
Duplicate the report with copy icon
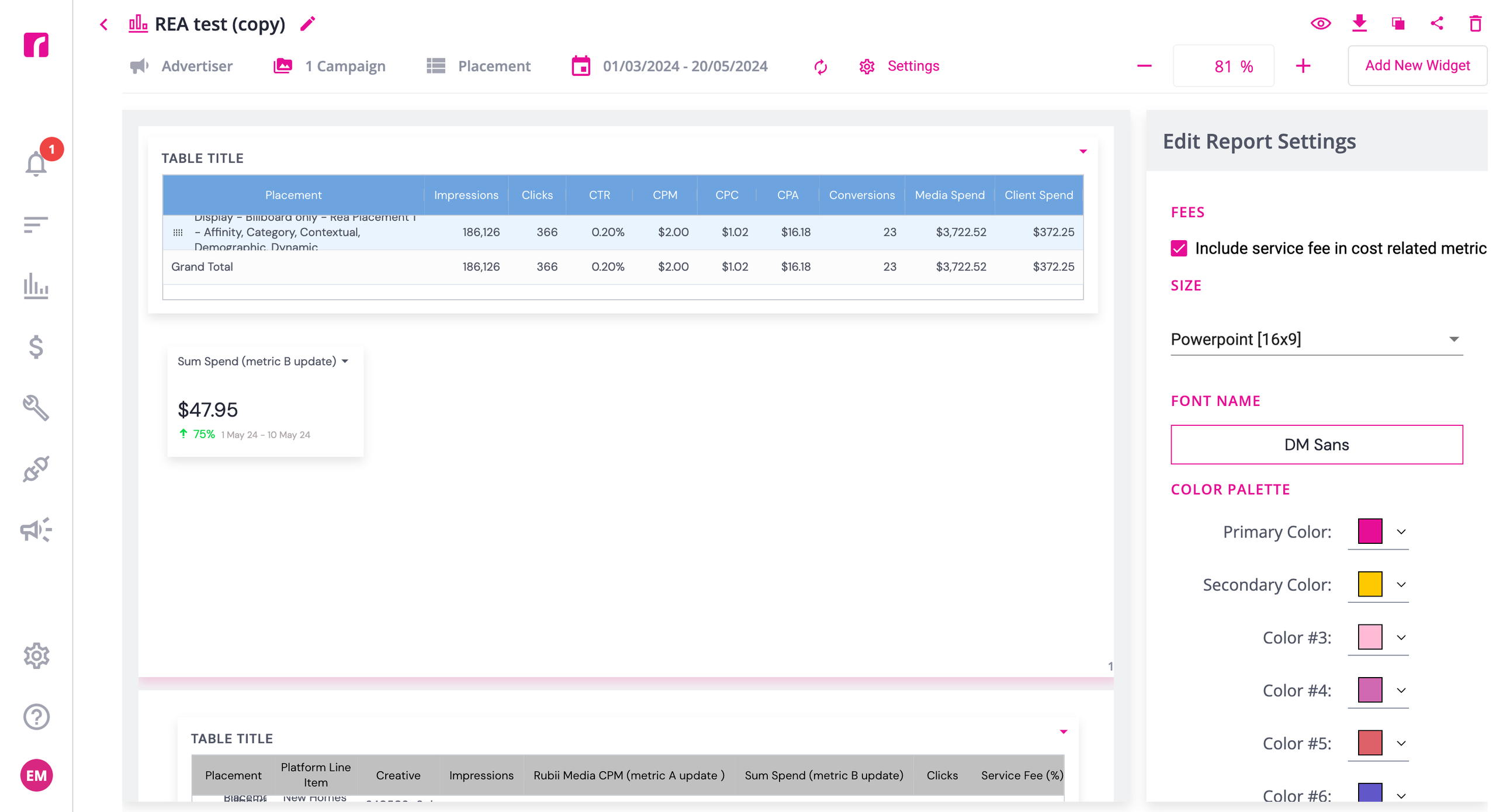1397,23
